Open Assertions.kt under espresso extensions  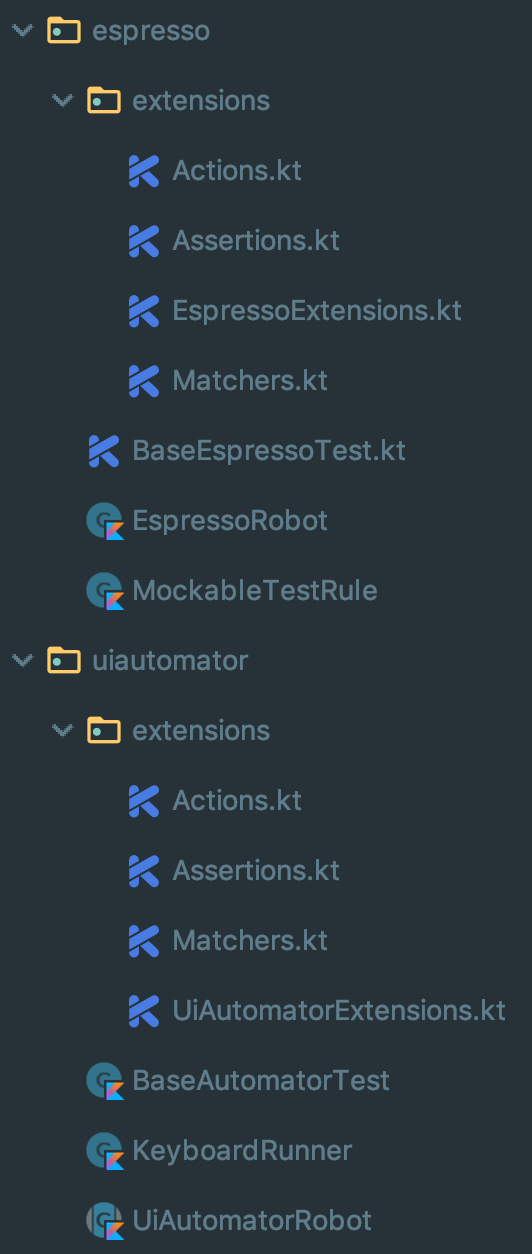tap(256, 241)
